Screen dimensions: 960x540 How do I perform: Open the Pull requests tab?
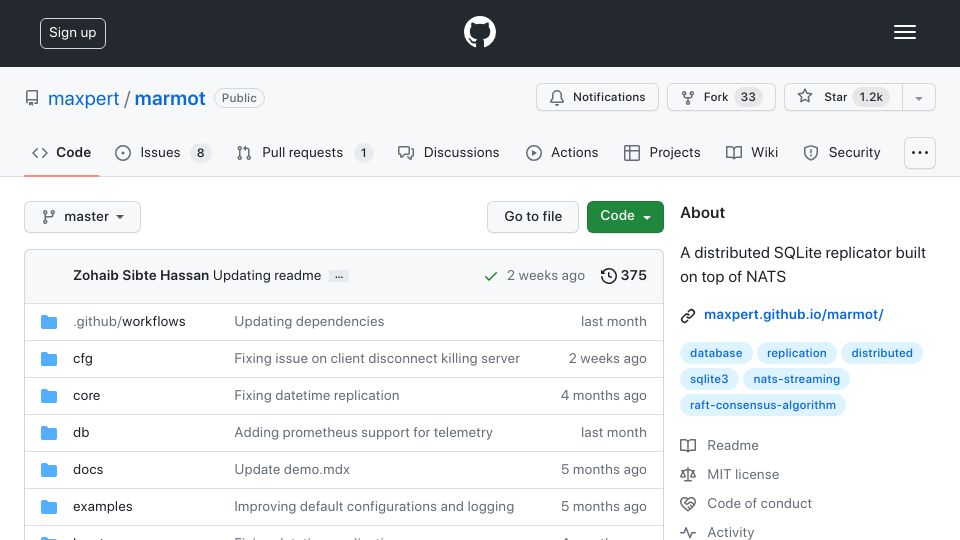[305, 152]
